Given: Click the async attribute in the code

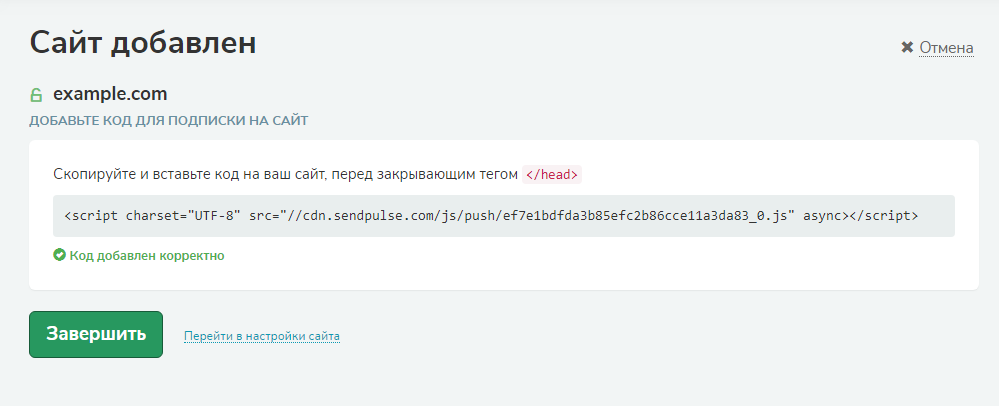Looking at the screenshot, I should [x=823, y=215].
